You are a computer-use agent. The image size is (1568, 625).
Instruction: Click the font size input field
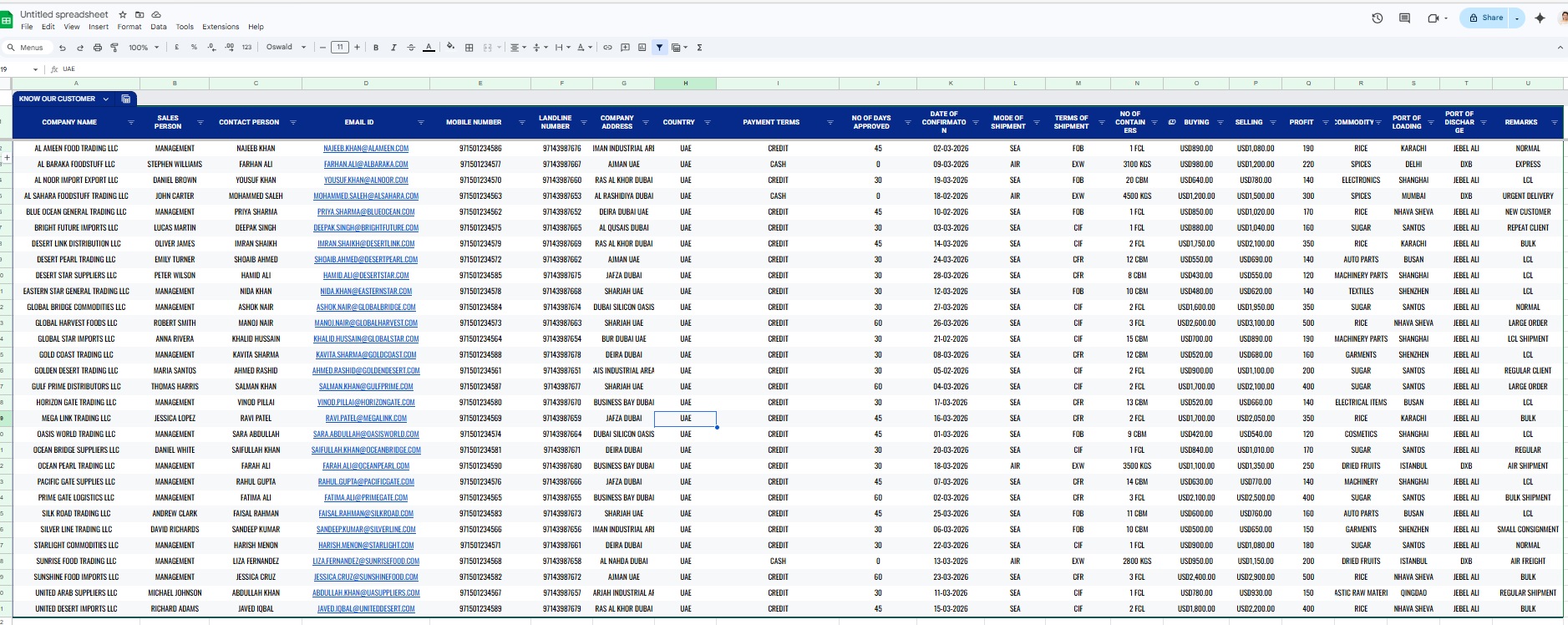pyautogui.click(x=339, y=48)
